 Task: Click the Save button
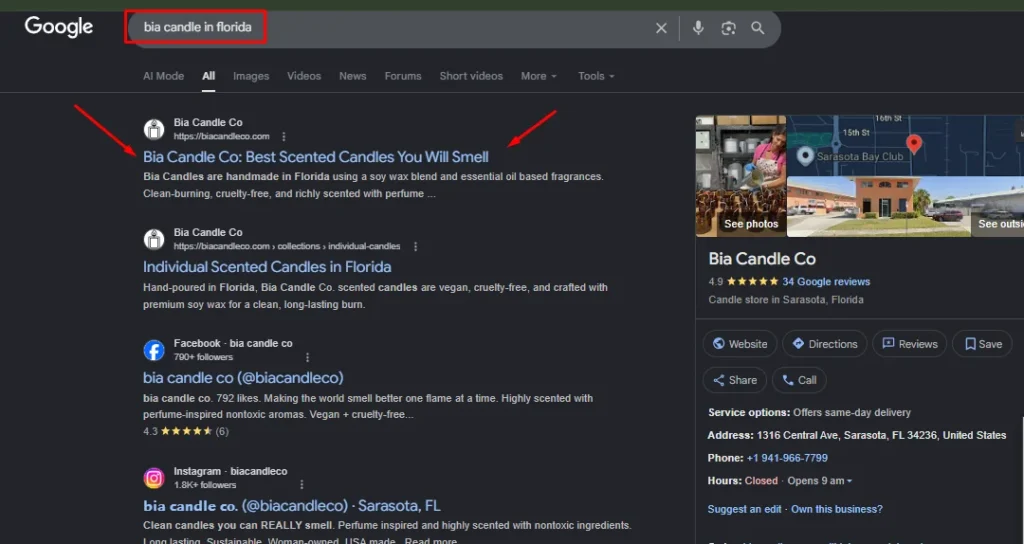tap(984, 344)
